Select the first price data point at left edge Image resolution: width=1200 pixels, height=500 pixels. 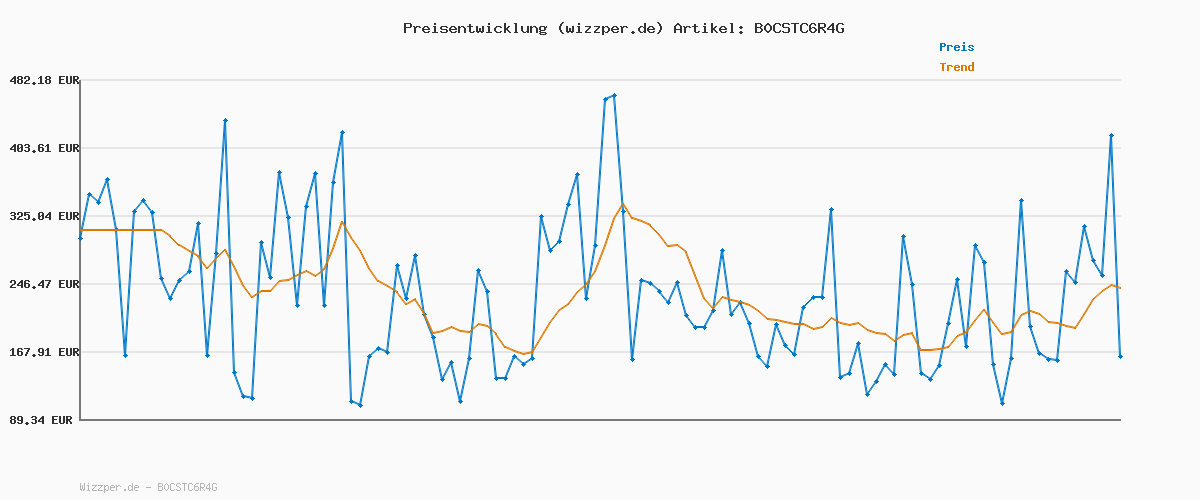(x=81, y=238)
